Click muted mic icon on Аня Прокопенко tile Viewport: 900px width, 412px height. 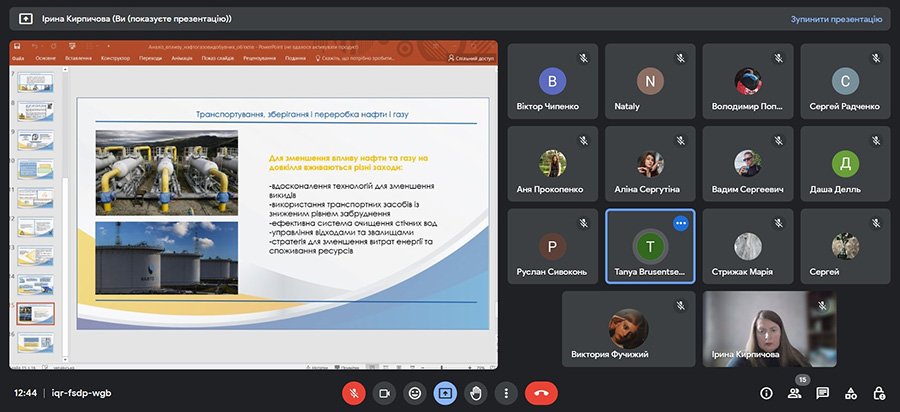583,141
